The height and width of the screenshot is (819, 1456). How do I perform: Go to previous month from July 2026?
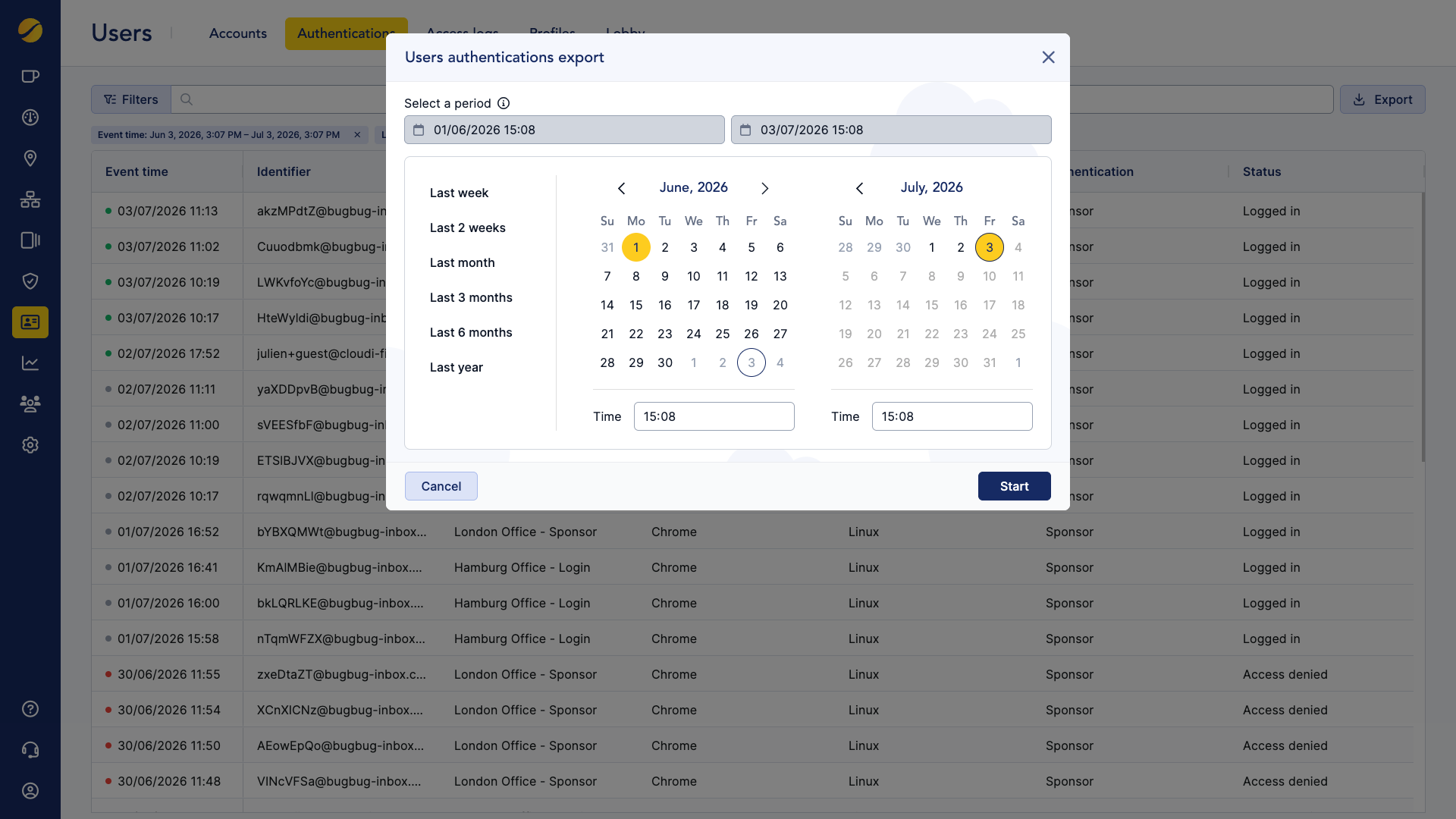pyautogui.click(x=859, y=188)
